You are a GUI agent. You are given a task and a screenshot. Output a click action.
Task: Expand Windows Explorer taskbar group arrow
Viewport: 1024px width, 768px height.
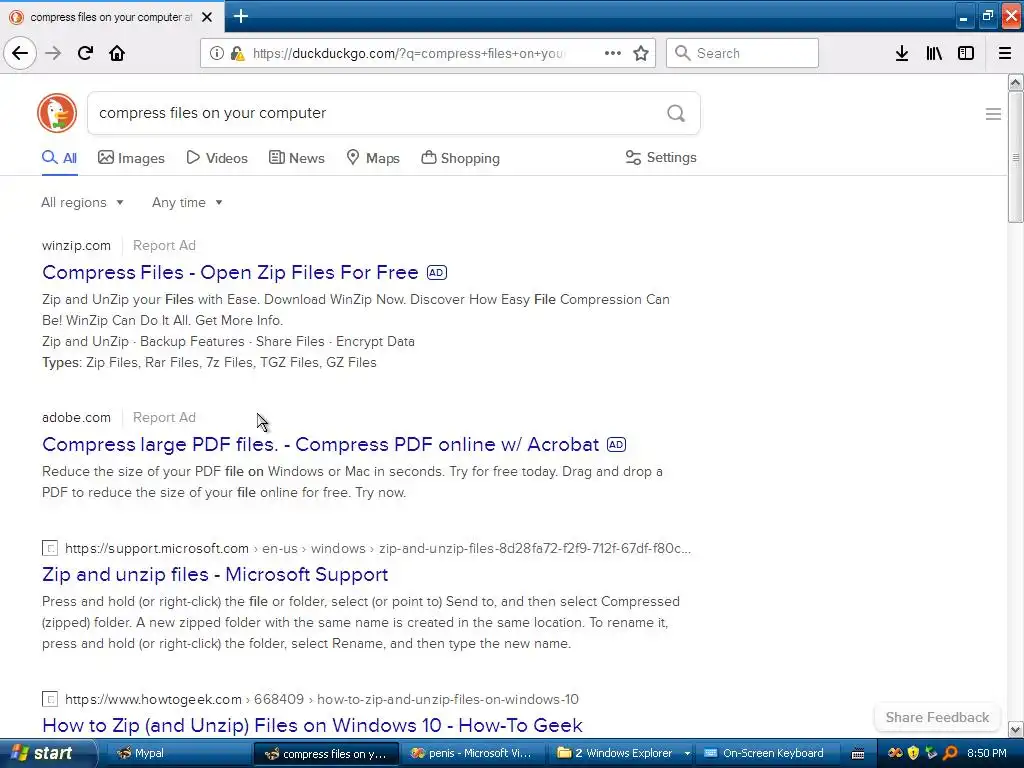tap(687, 754)
